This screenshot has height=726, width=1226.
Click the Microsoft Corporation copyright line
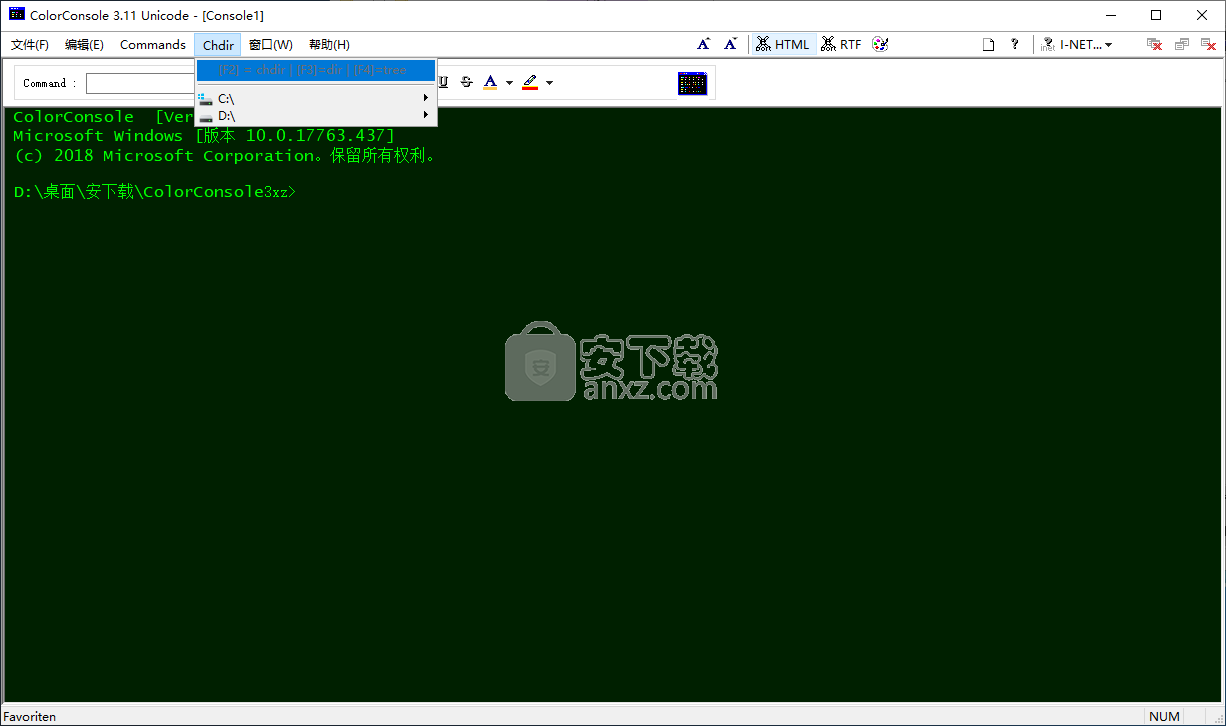coord(225,156)
